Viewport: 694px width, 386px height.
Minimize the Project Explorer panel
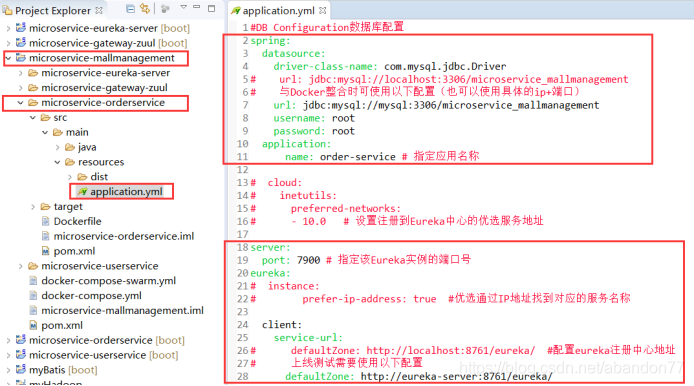coord(197,7)
